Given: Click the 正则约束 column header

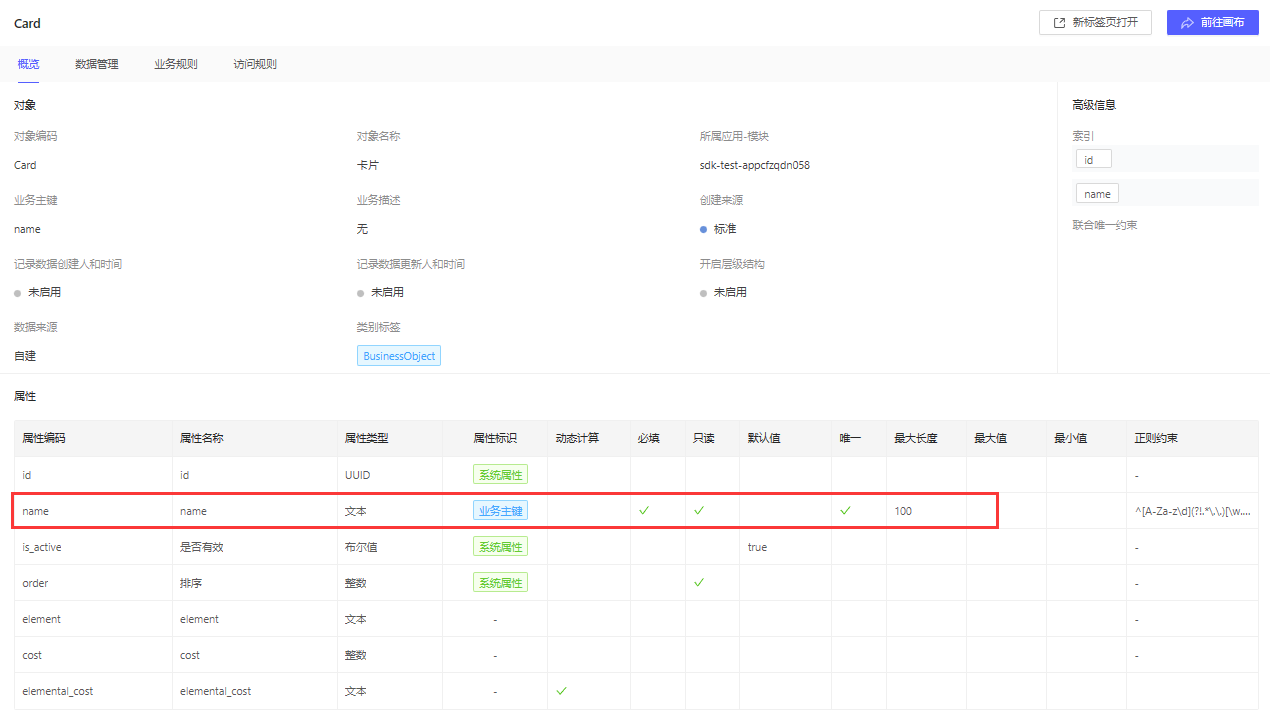Looking at the screenshot, I should pos(1156,438).
